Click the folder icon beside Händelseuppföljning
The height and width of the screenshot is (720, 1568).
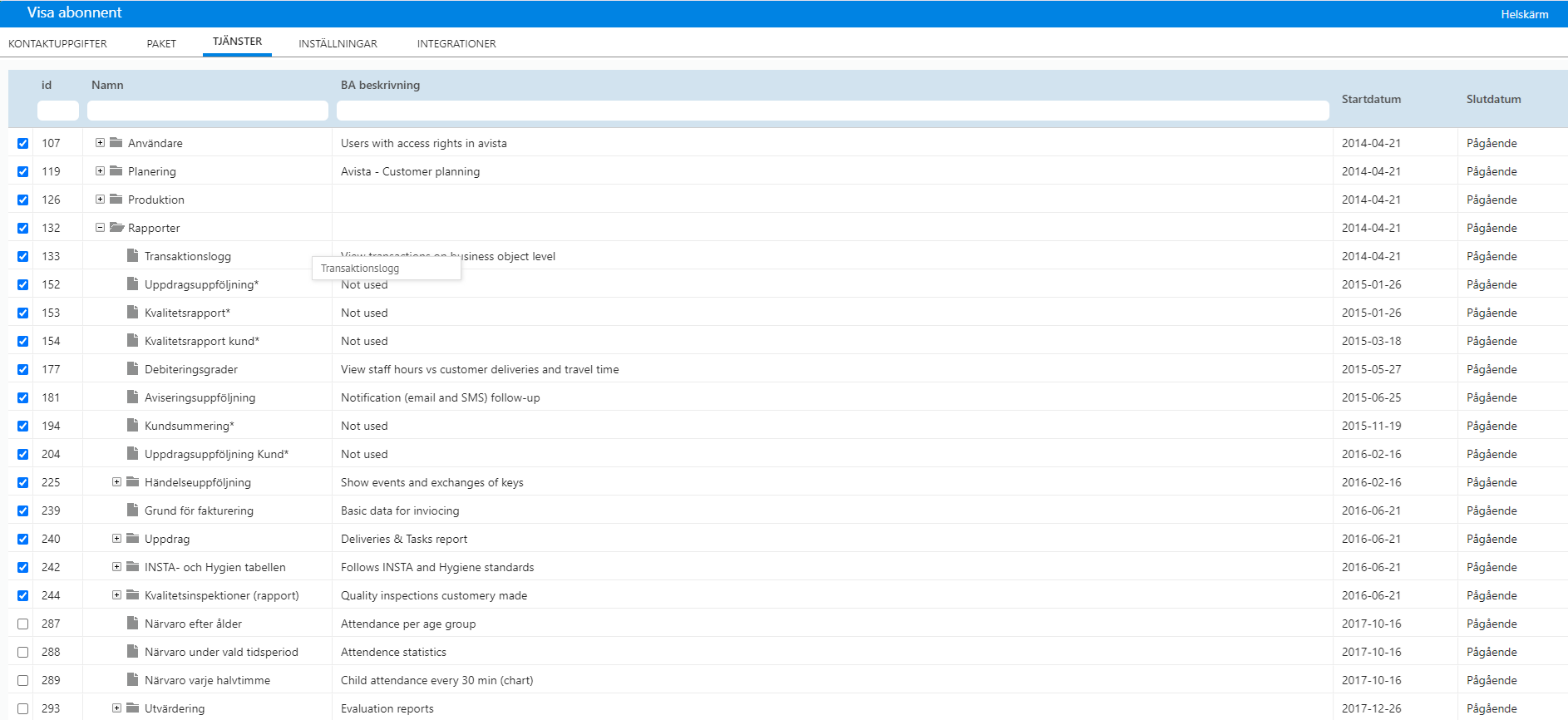133,482
